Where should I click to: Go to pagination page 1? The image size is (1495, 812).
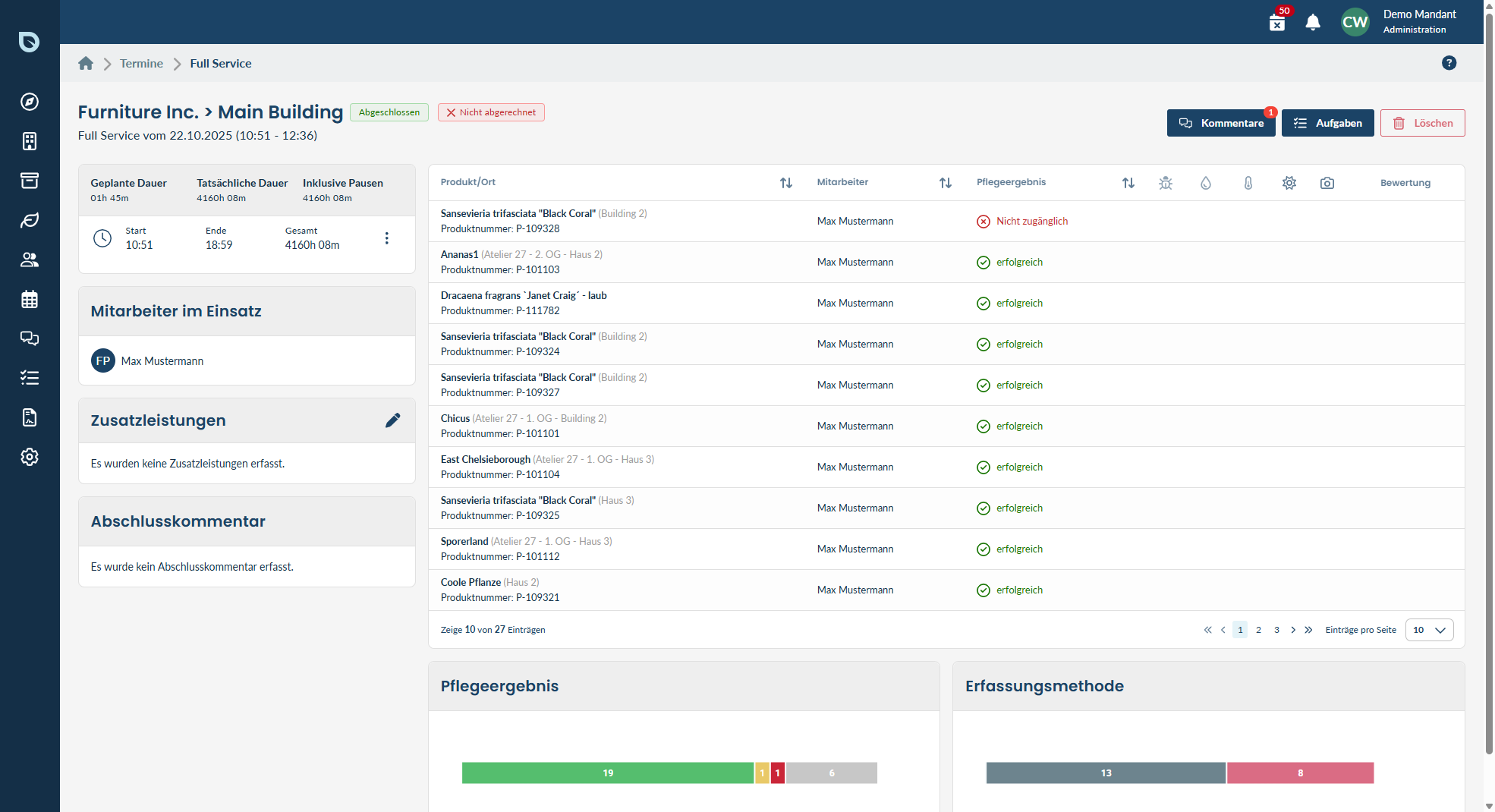pyautogui.click(x=1240, y=630)
